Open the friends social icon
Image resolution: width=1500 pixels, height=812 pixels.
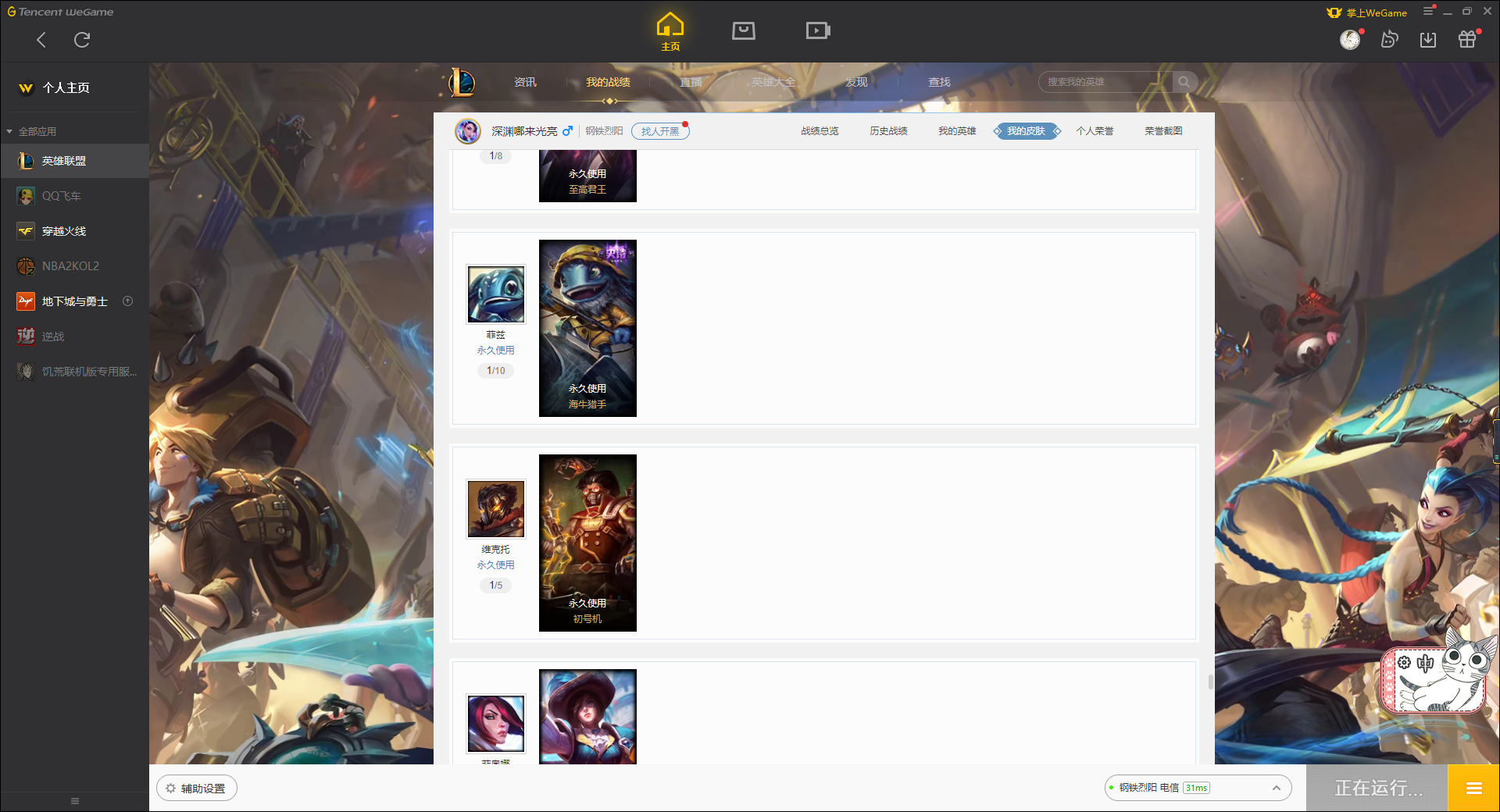pos(1389,39)
